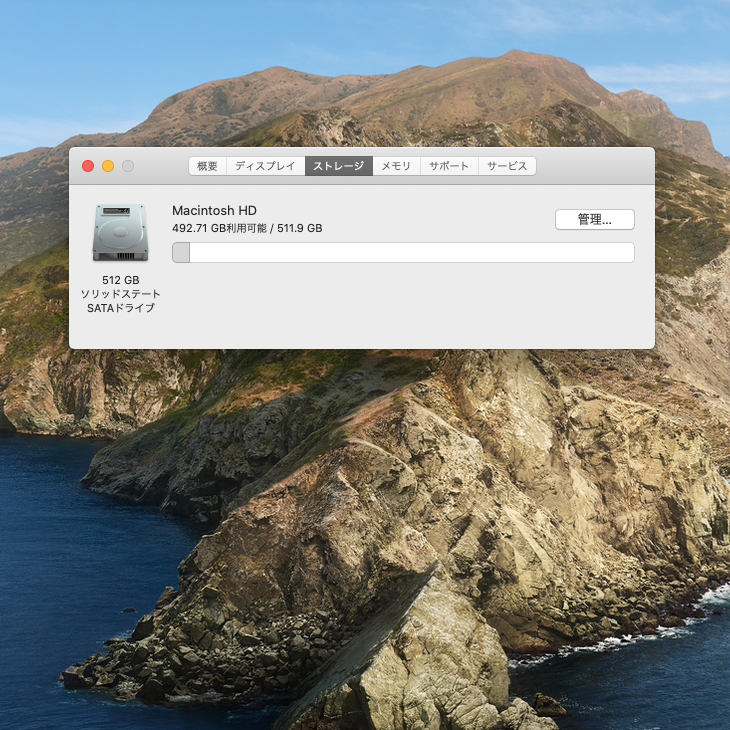Click the blank area below the storage bar

400,305
